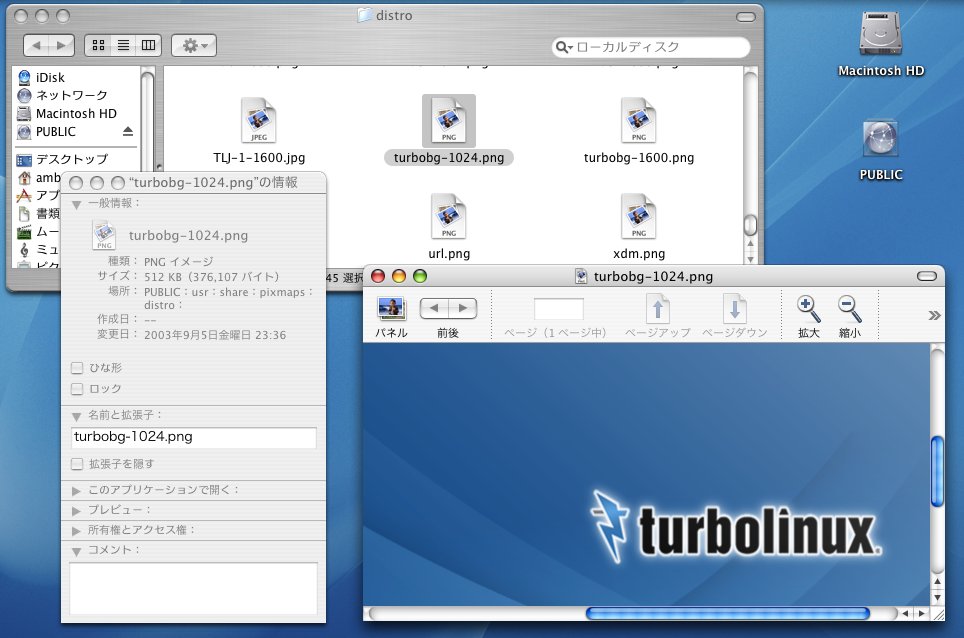Viewport: 964px width, 638px height.
Task: Switch Finder to list view
Action: tap(124, 45)
